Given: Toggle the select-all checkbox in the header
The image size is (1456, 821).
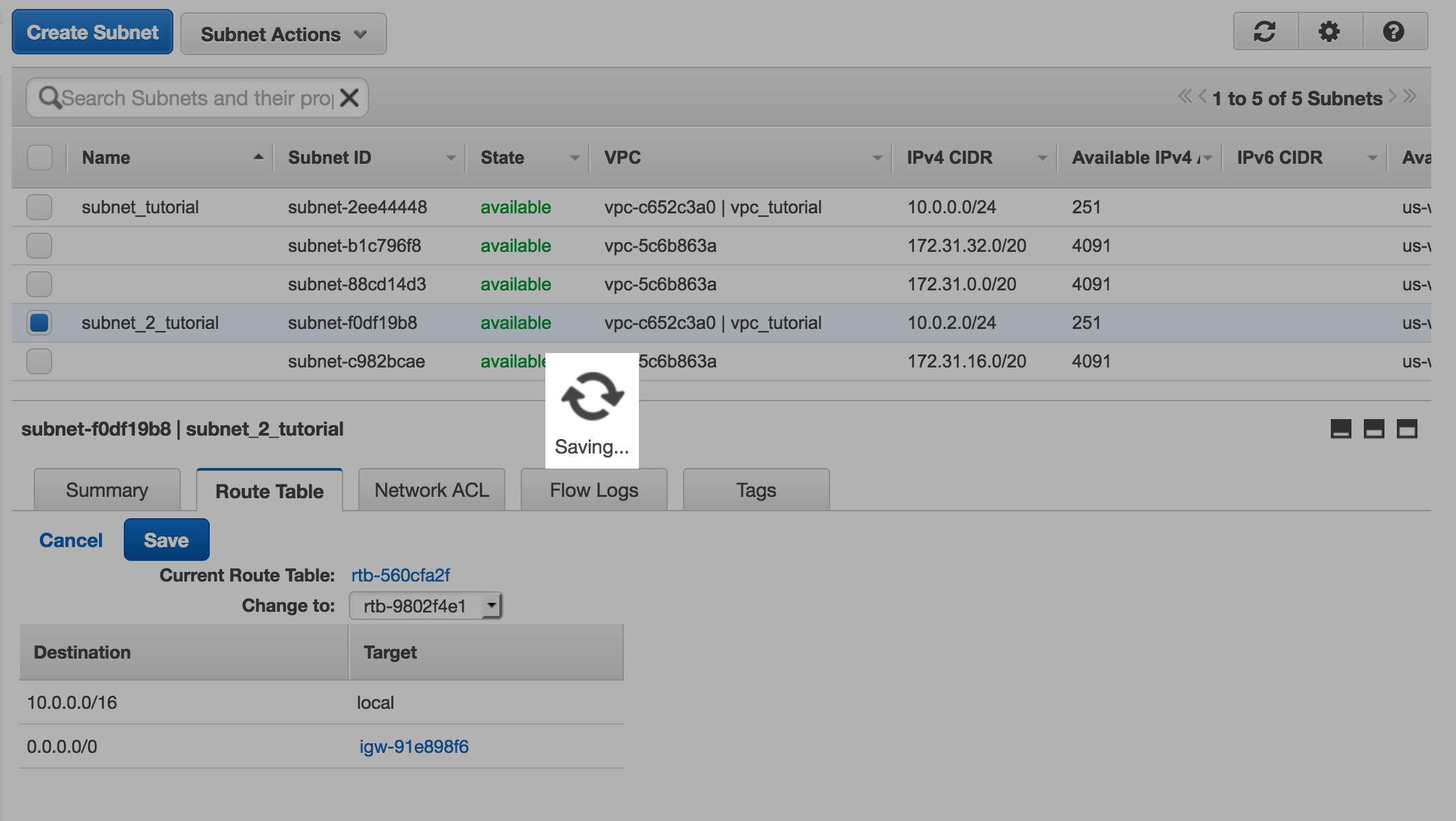Looking at the screenshot, I should pos(39,158).
